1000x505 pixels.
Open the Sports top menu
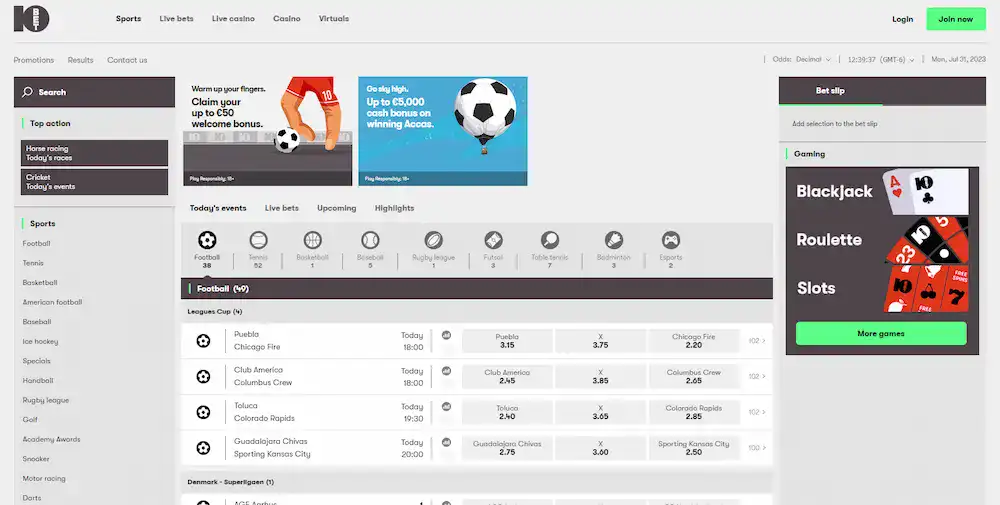click(128, 18)
